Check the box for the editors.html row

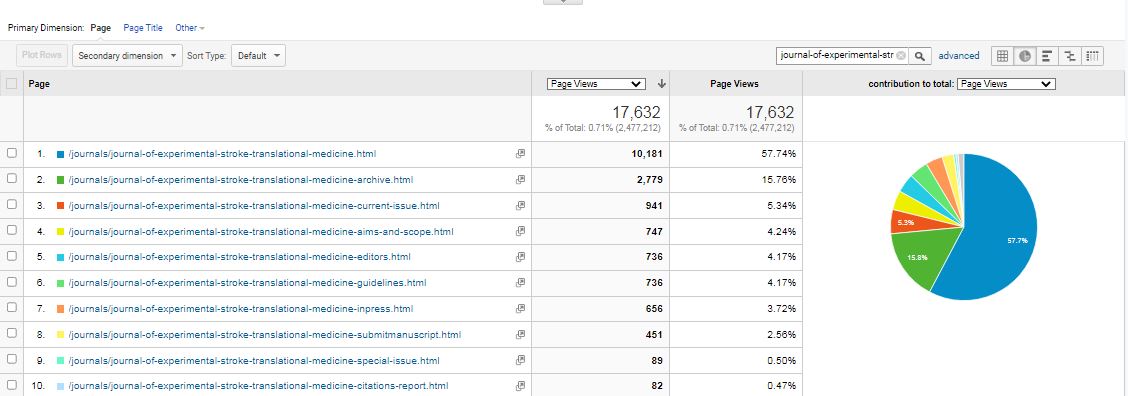(12, 256)
